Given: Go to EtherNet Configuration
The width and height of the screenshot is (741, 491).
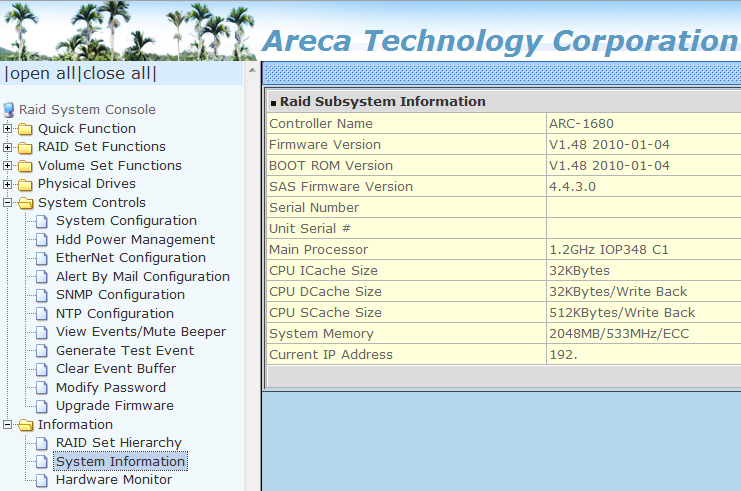Looking at the screenshot, I should (x=130, y=258).
